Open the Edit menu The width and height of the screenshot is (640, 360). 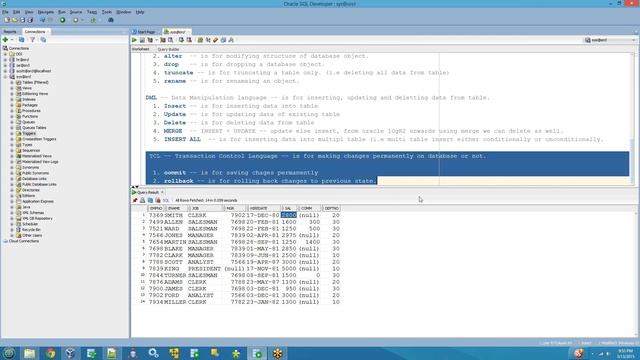coord(16,12)
